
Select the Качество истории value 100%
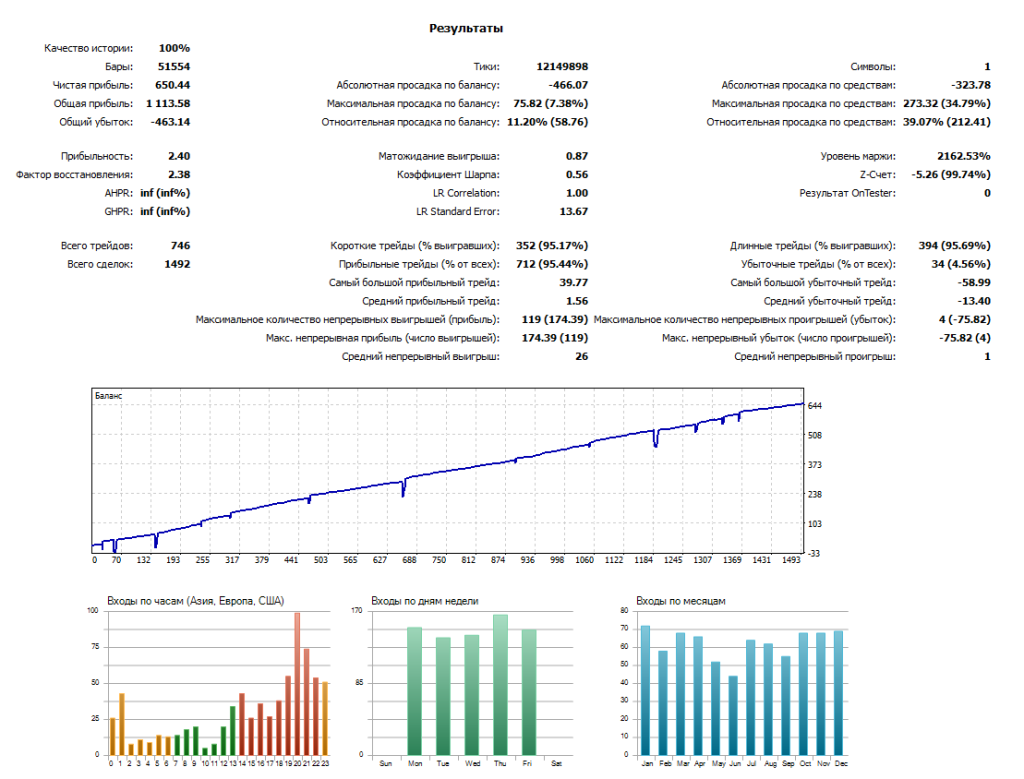tap(174, 48)
